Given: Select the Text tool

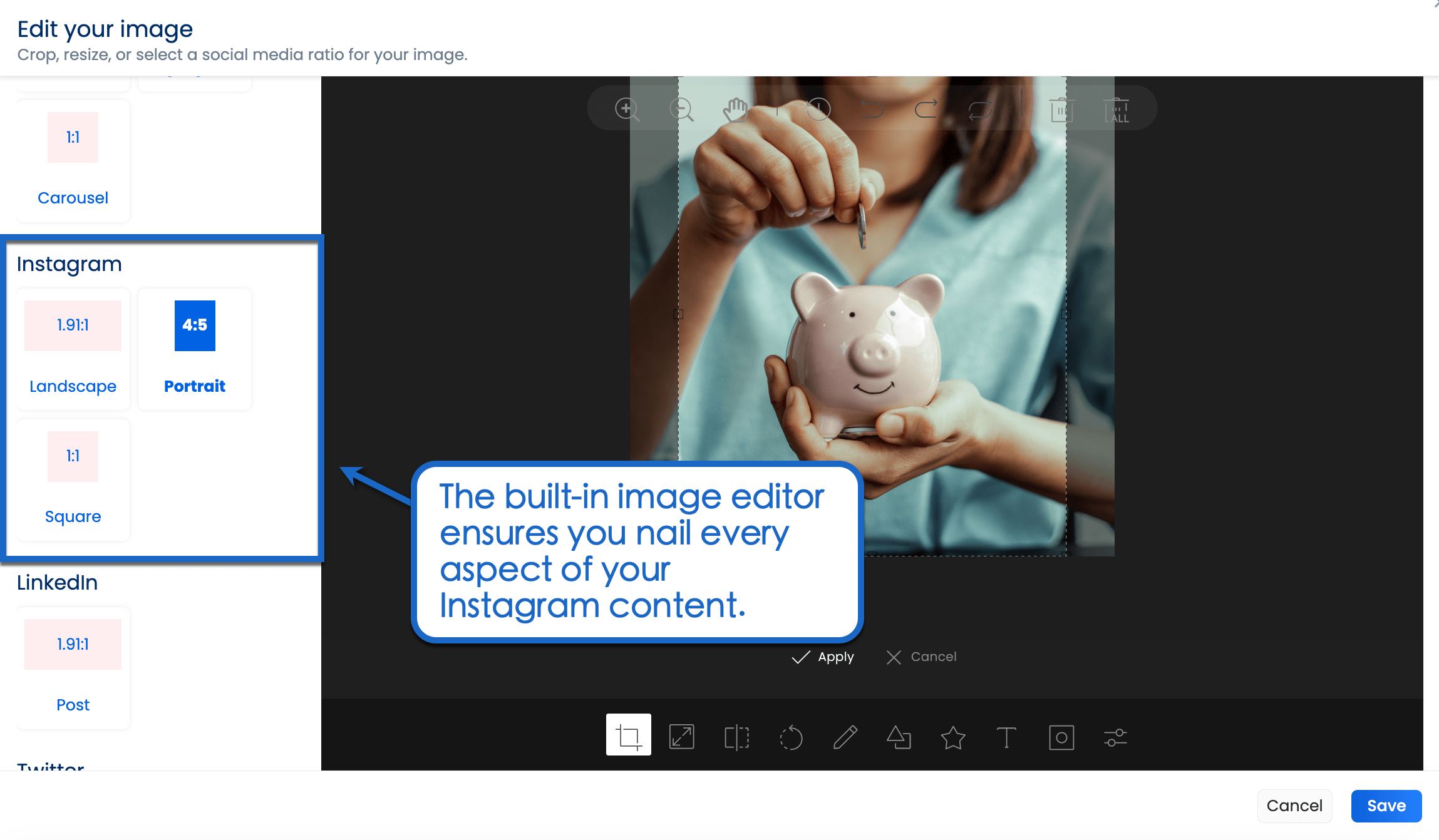Looking at the screenshot, I should [x=1006, y=736].
